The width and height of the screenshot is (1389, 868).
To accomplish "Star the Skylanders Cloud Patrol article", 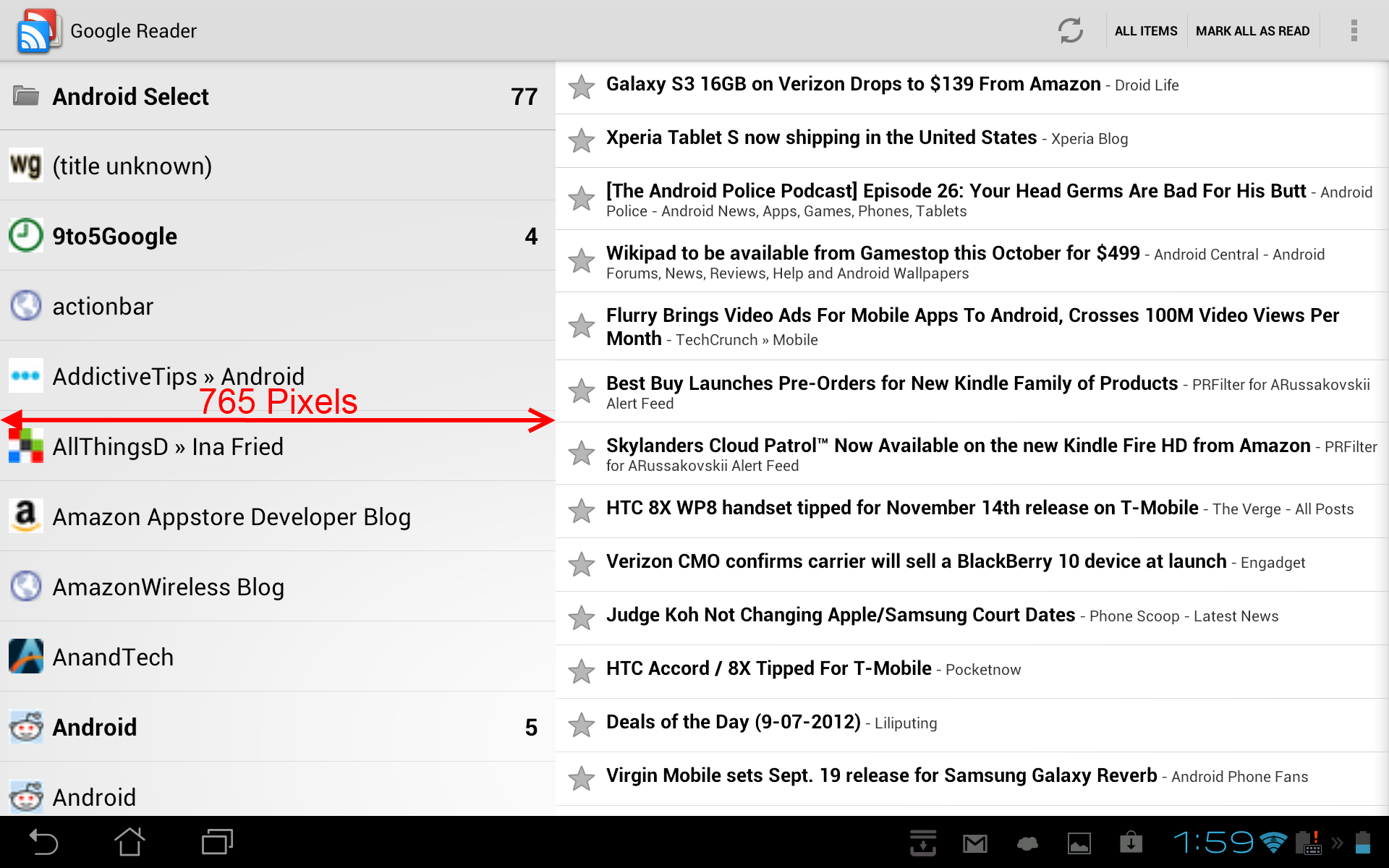I will click(582, 453).
